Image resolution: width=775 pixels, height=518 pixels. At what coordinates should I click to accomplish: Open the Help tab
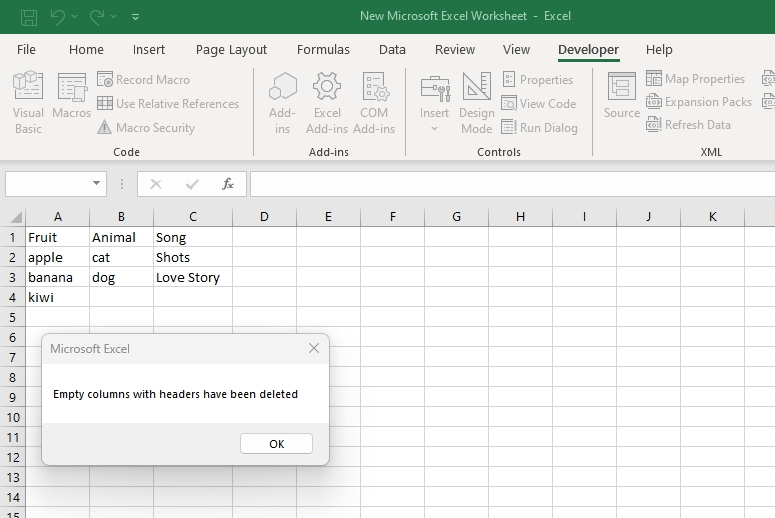tap(659, 49)
